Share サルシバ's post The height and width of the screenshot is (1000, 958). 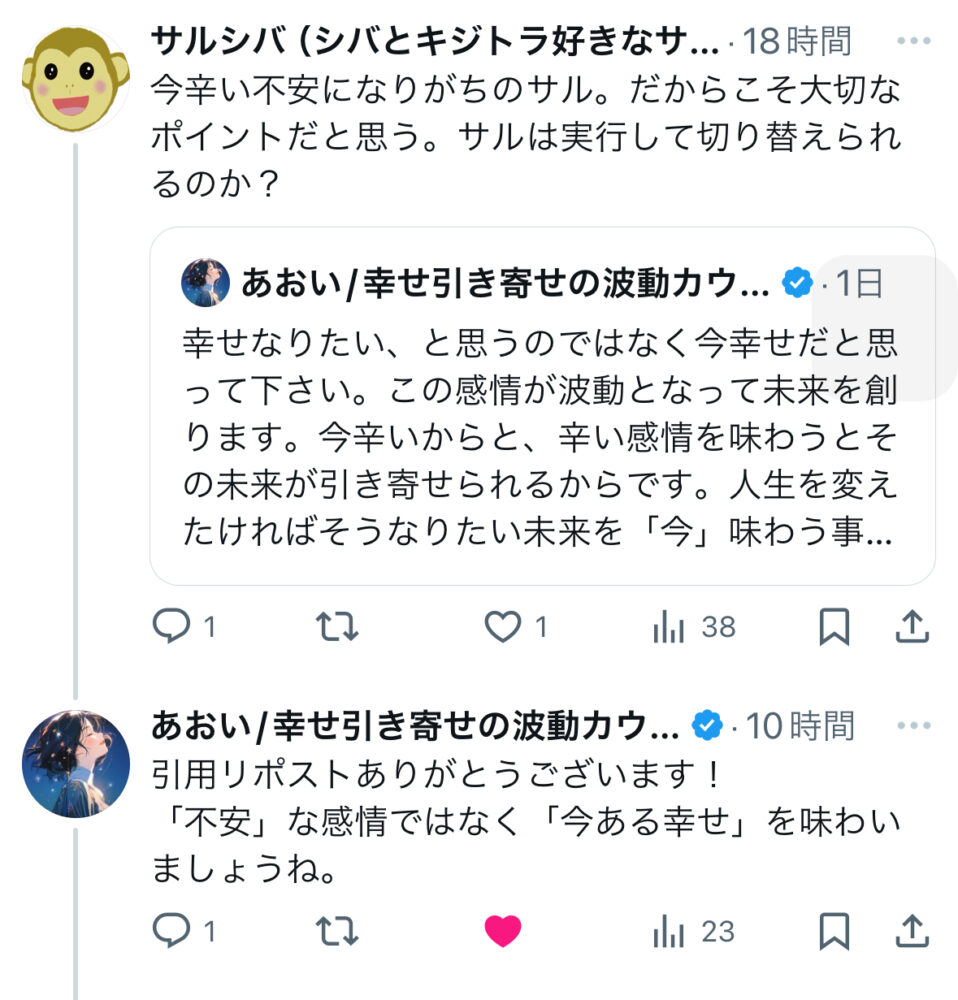pyautogui.click(x=911, y=627)
